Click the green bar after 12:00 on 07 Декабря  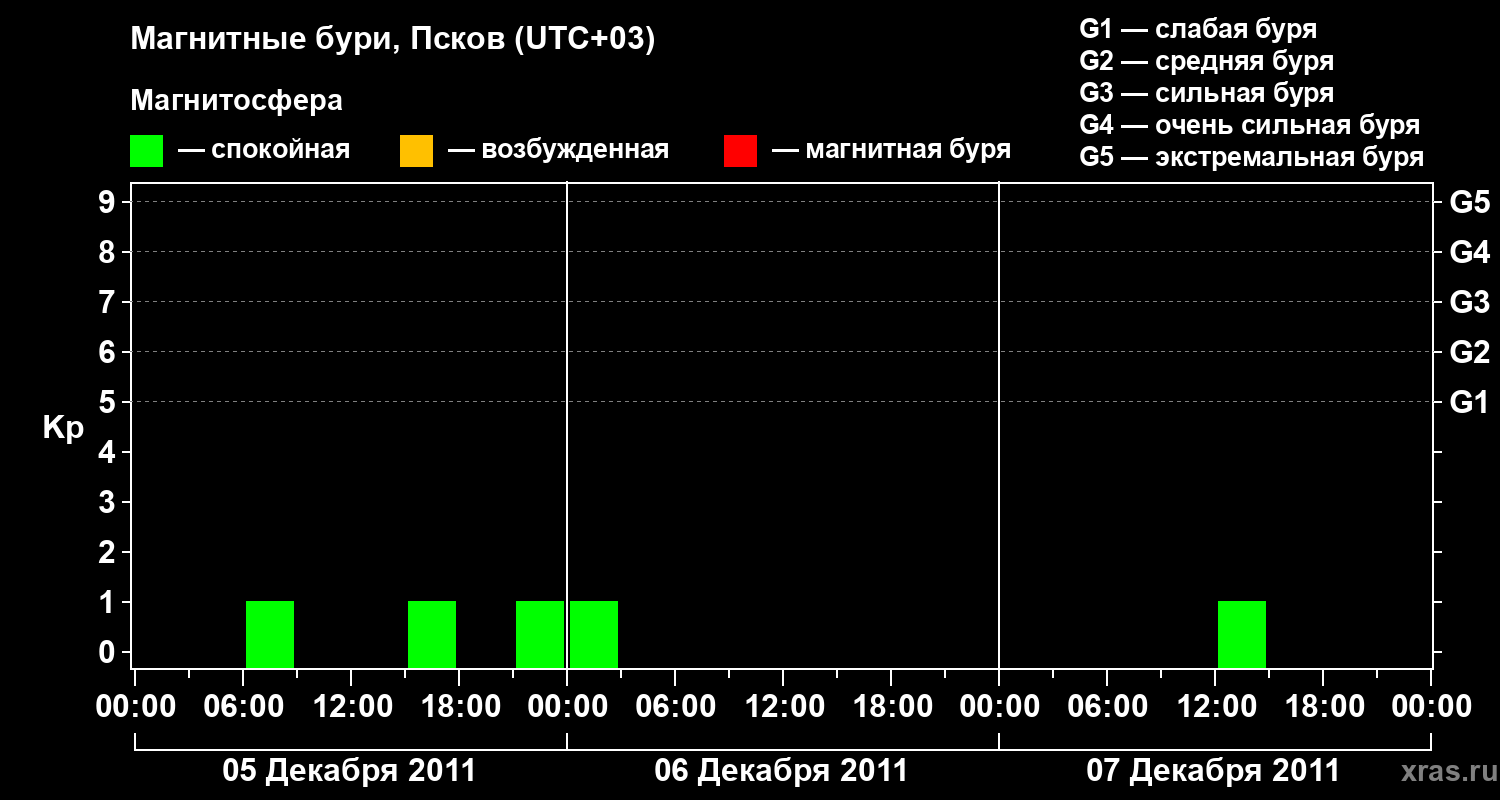pyautogui.click(x=1242, y=634)
